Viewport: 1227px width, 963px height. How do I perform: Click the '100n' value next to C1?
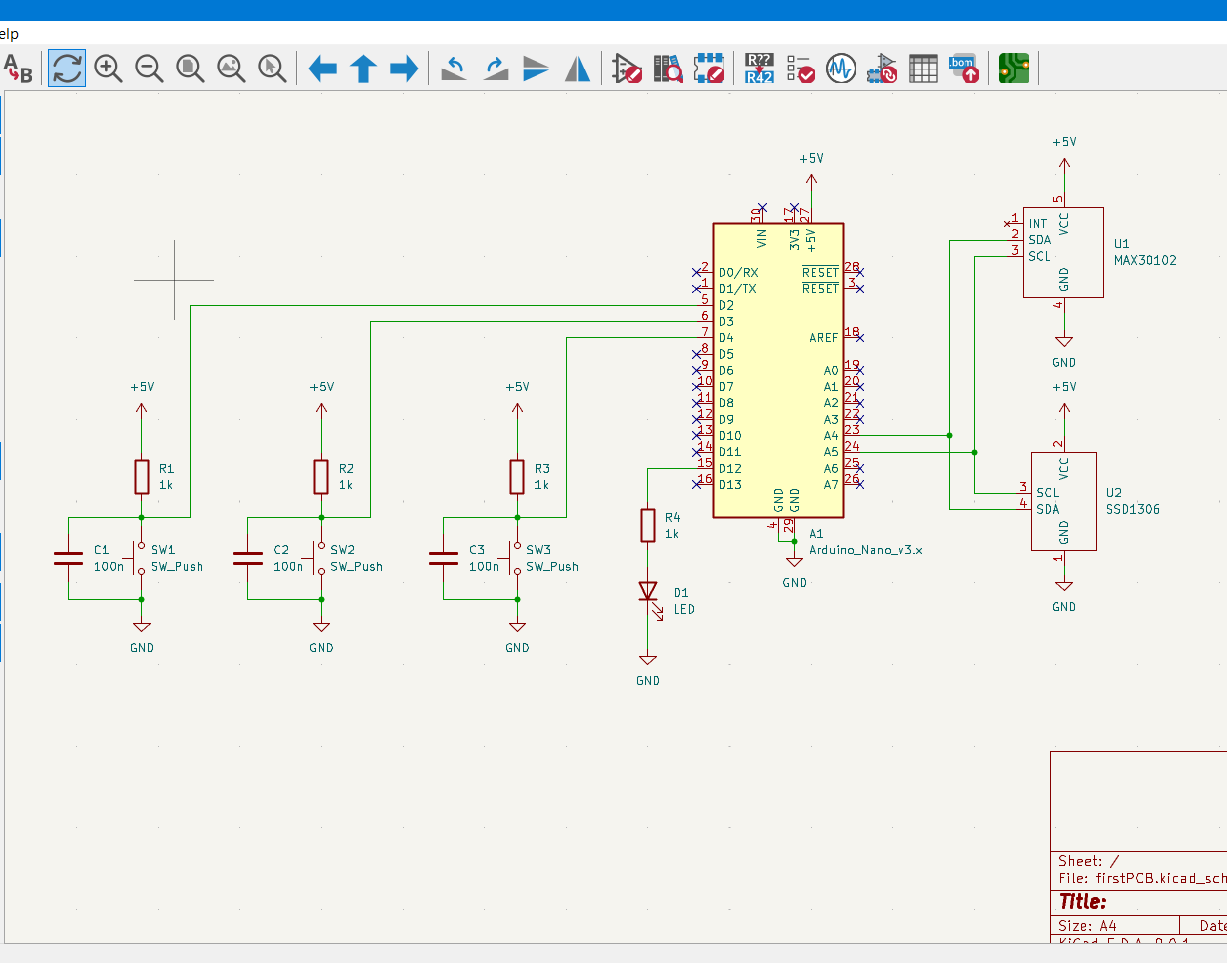tap(108, 566)
